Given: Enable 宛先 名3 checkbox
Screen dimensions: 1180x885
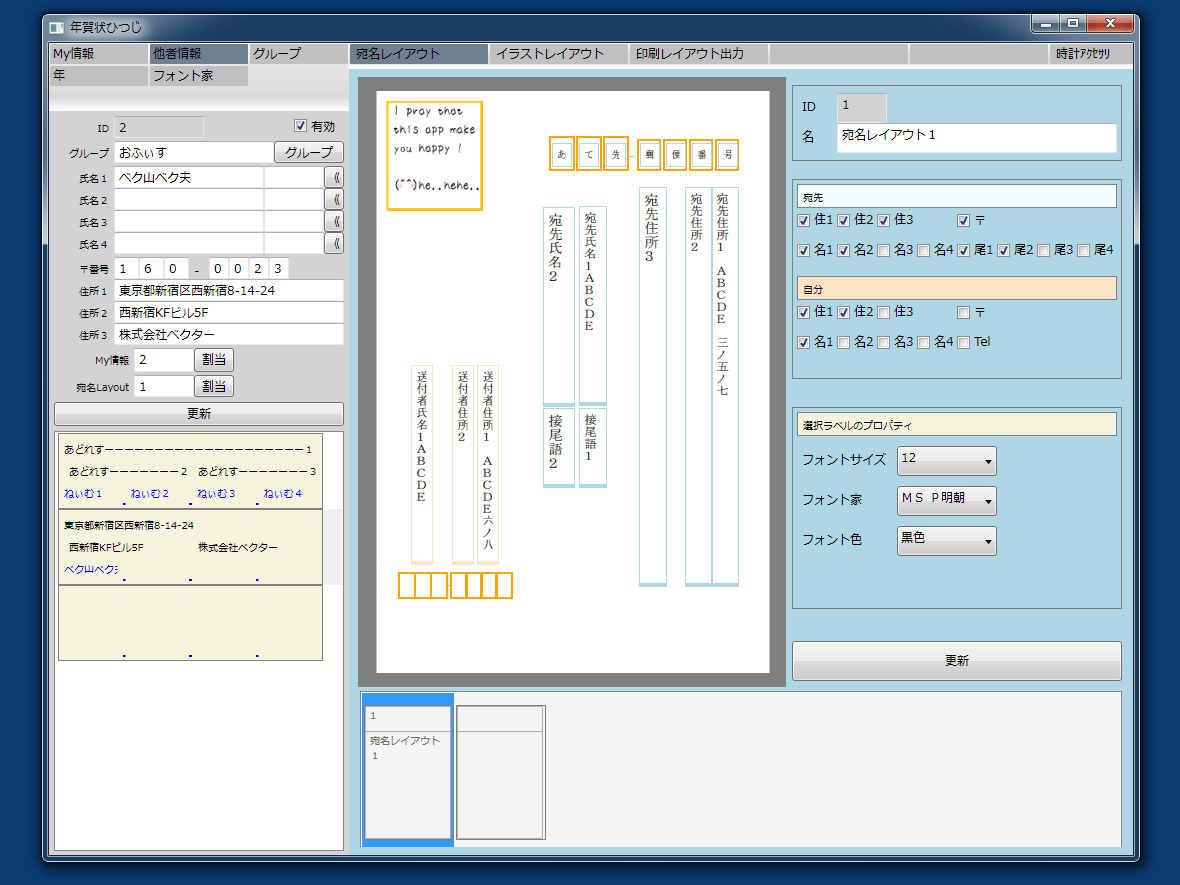Looking at the screenshot, I should (883, 251).
